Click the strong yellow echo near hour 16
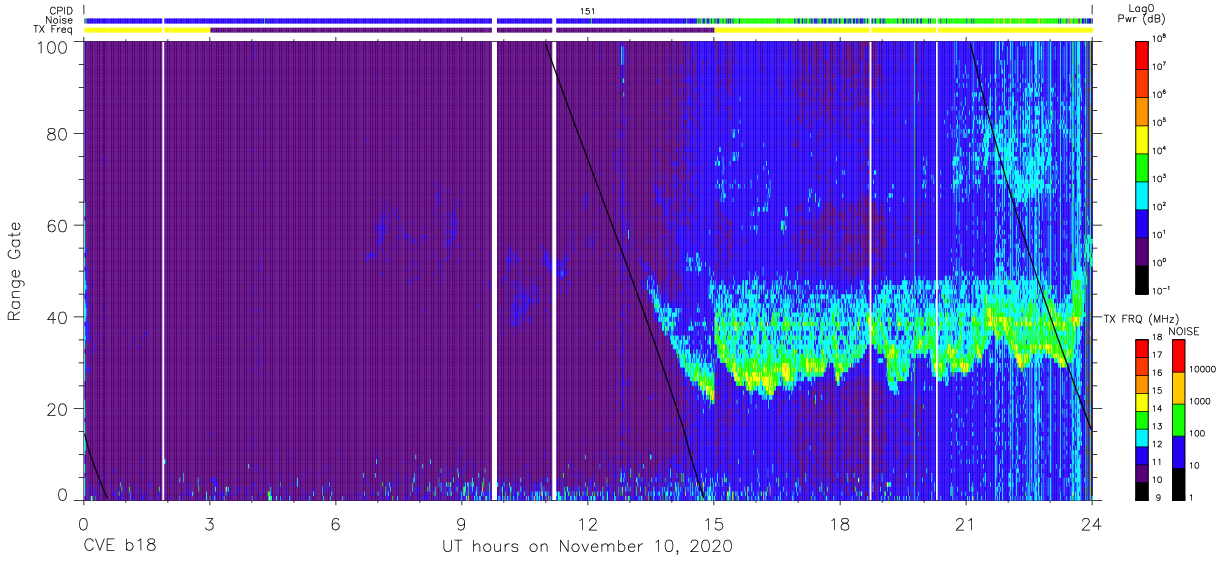The image size is (1228, 567). click(x=762, y=378)
